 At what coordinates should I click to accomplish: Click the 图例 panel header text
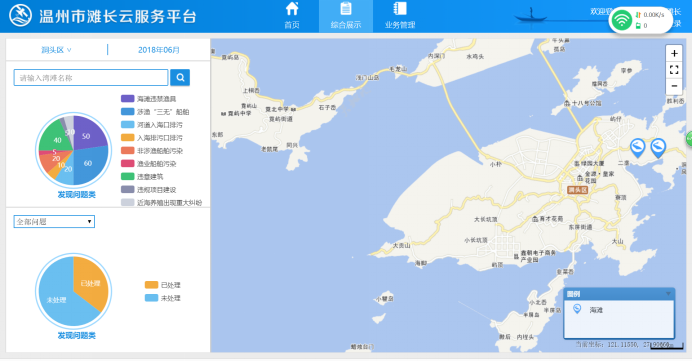(x=573, y=294)
